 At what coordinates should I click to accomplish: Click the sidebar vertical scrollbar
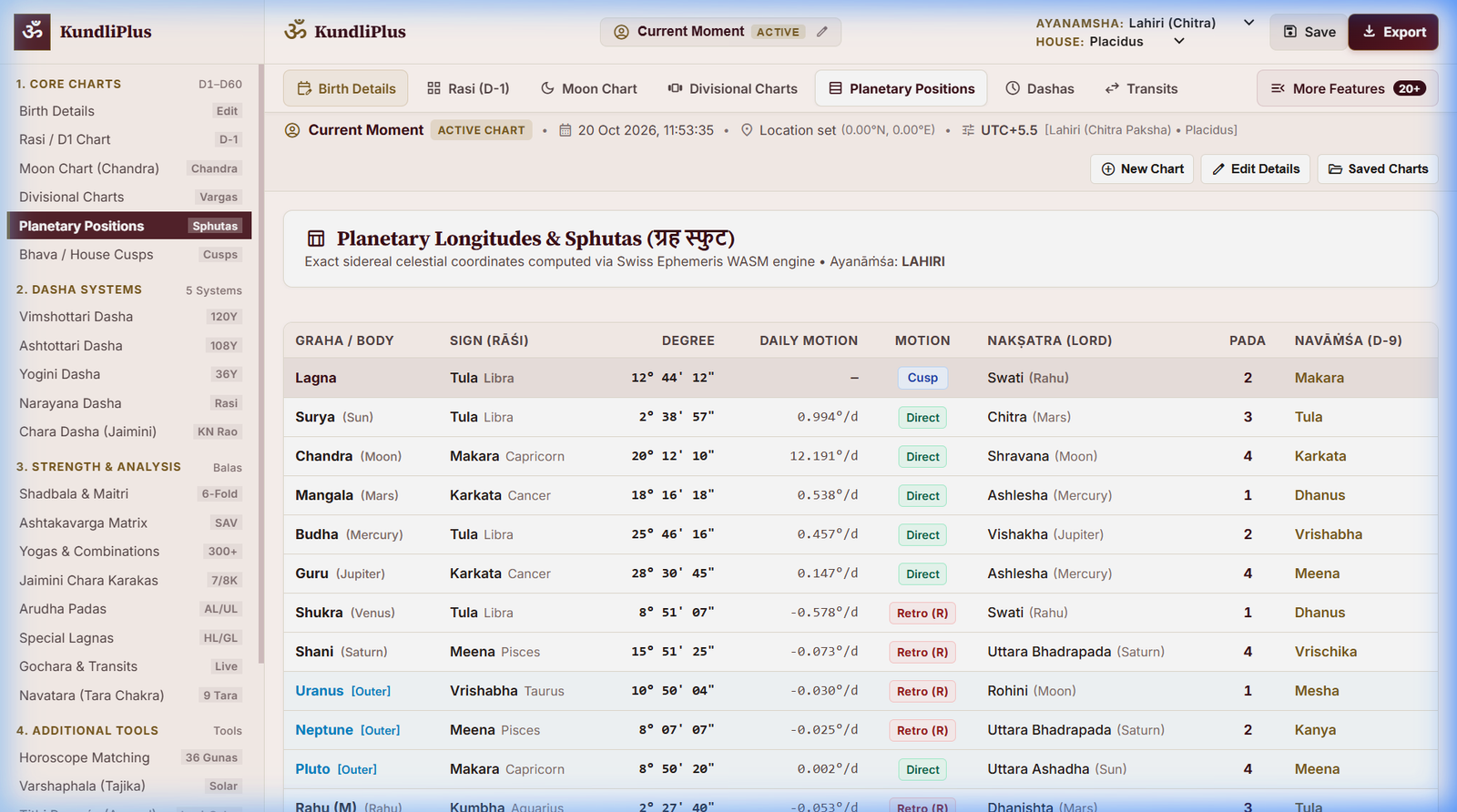[x=261, y=364]
